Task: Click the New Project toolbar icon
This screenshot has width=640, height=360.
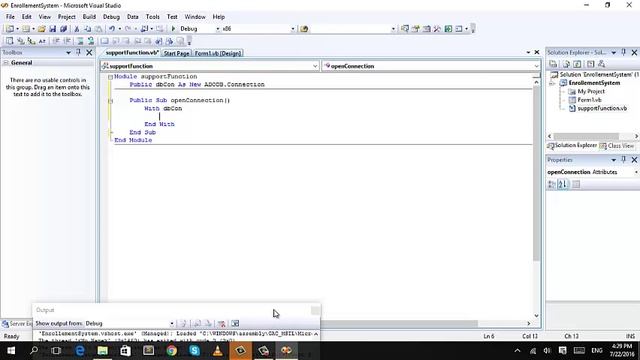Action: pos(9,29)
